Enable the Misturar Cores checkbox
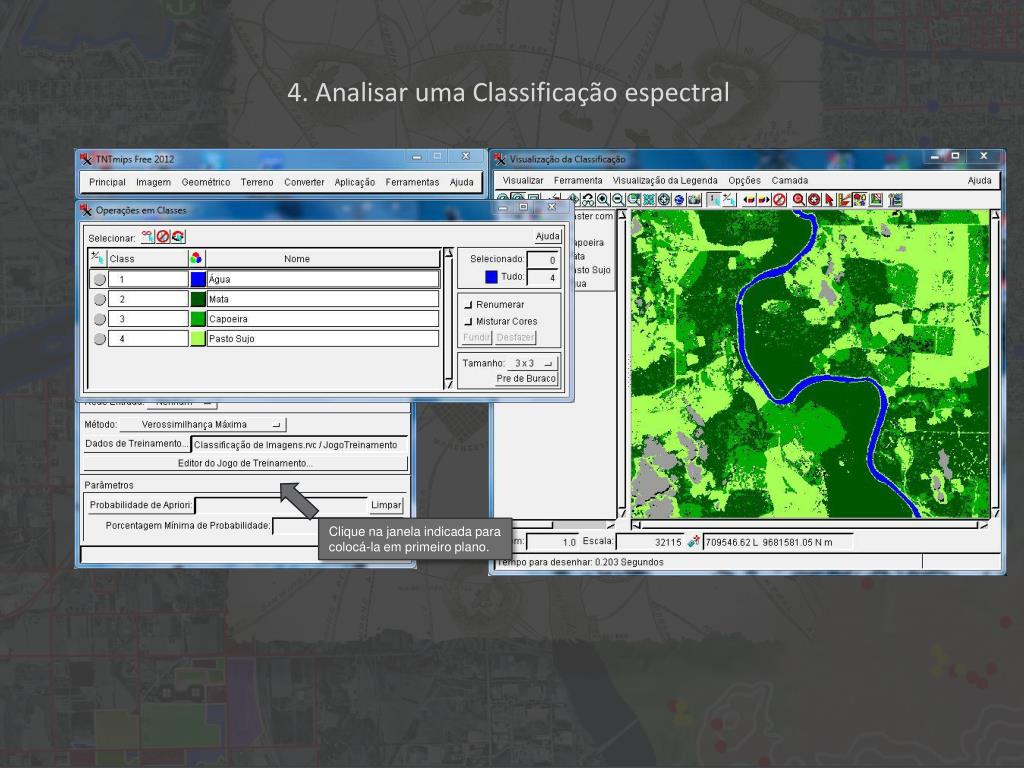Screen dimensions: 1024x768 click(468, 321)
